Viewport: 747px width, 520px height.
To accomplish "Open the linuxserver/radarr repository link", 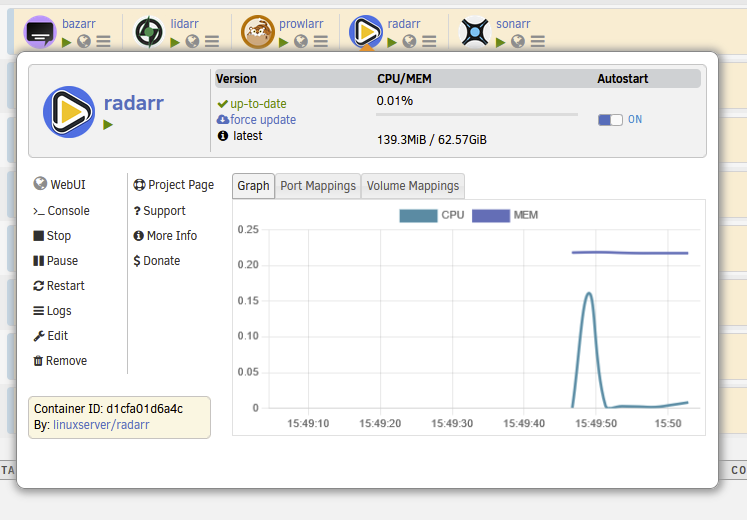I will pos(101,425).
